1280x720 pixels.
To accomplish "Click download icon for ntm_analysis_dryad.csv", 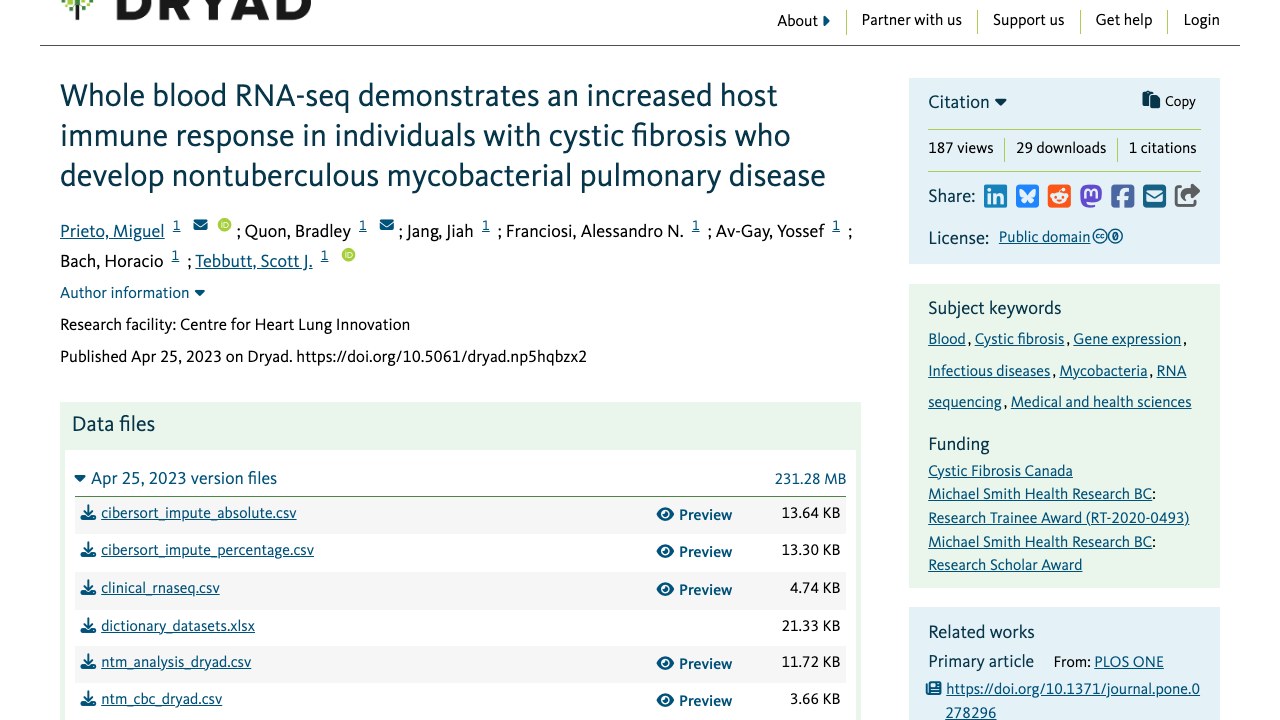I will [x=89, y=663].
